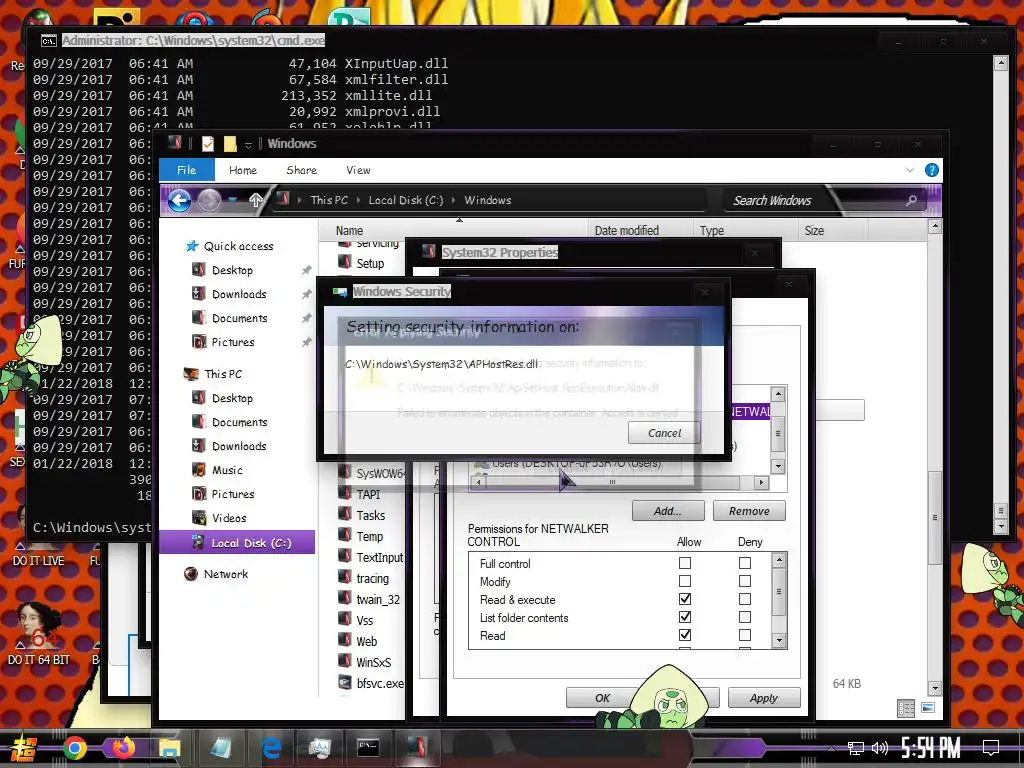Go back in Explorer Windows window
The height and width of the screenshot is (768, 1024).
(x=180, y=200)
